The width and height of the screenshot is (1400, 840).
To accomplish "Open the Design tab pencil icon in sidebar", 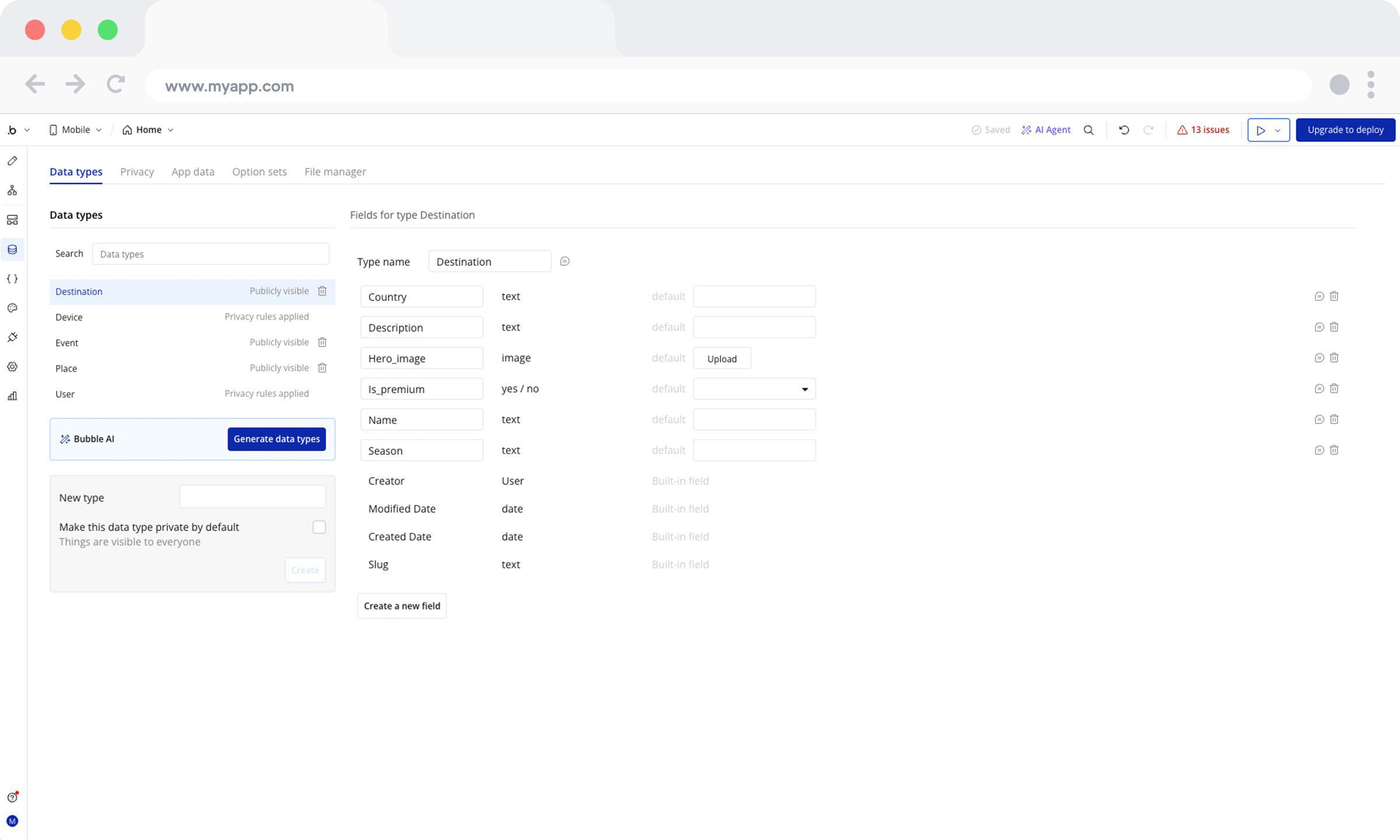I will coord(12,161).
